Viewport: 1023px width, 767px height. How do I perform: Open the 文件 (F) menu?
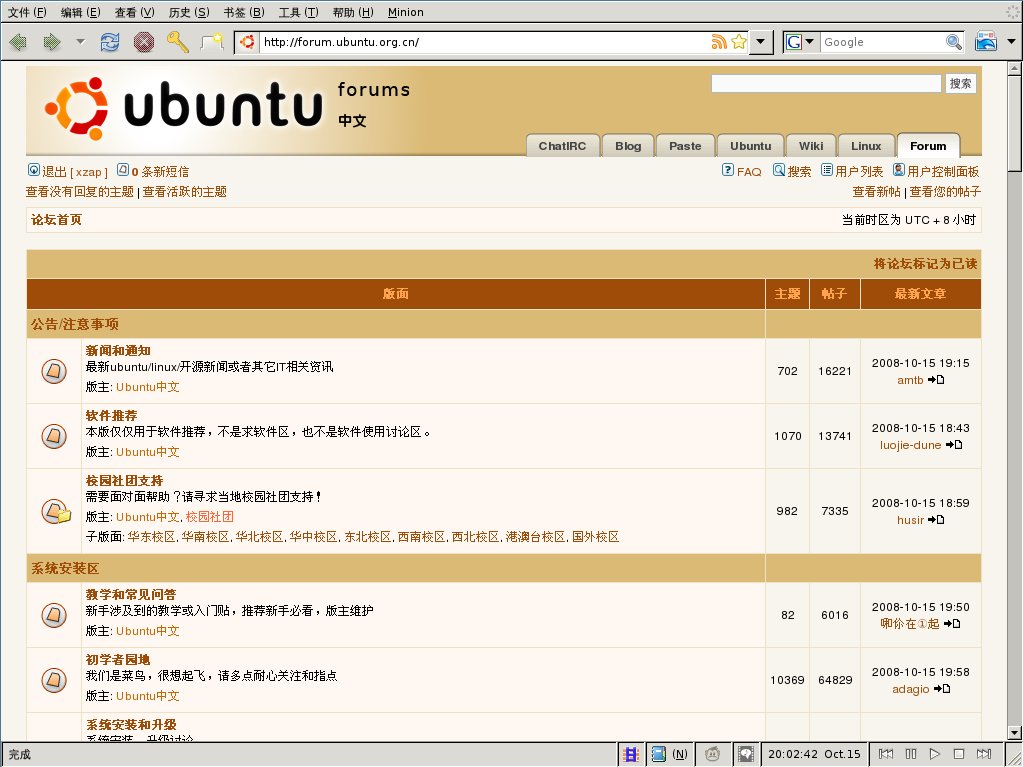(27, 12)
